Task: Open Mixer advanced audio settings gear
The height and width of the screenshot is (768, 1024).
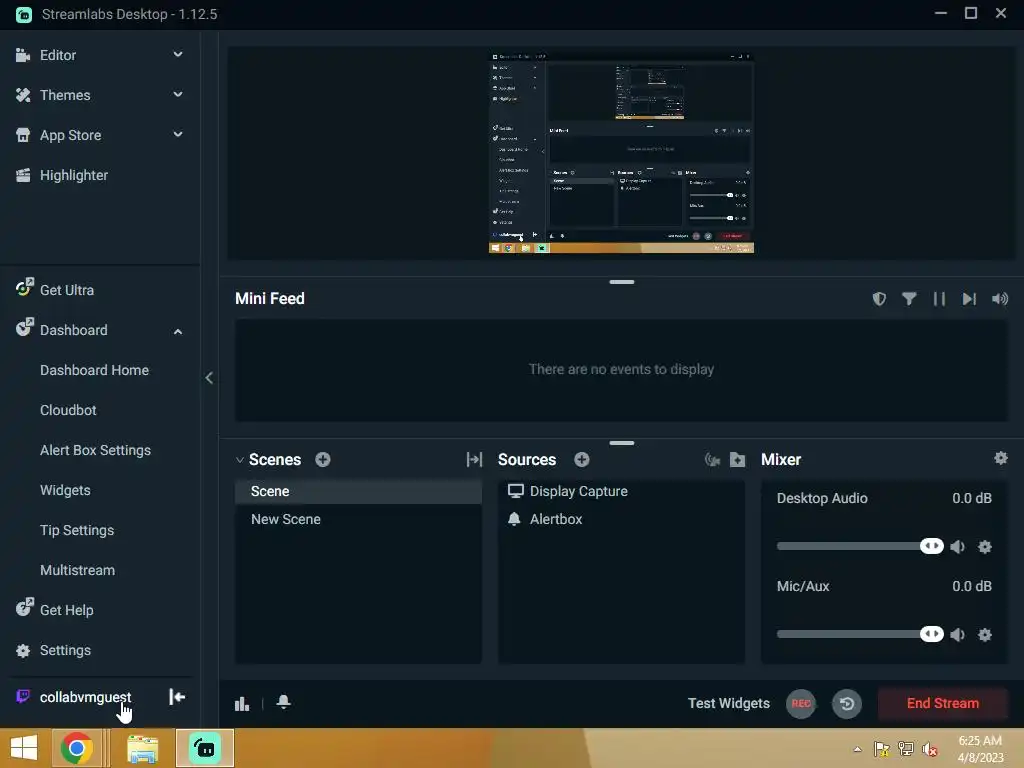Action: 1000,458
